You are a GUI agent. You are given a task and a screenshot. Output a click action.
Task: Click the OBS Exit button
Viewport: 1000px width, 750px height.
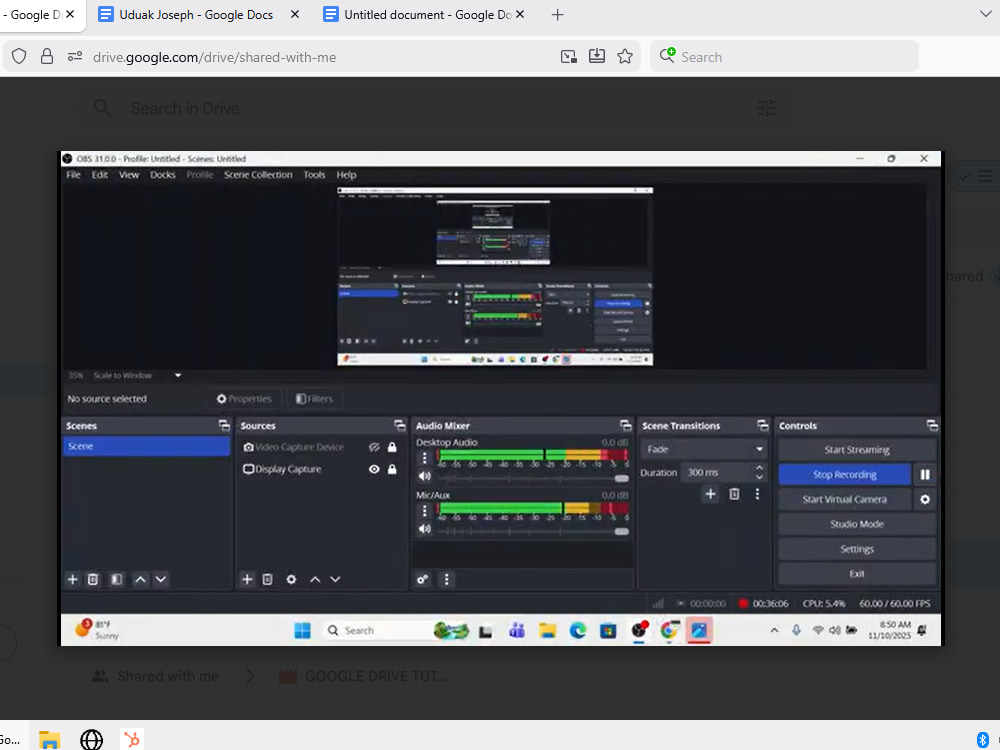tap(857, 574)
